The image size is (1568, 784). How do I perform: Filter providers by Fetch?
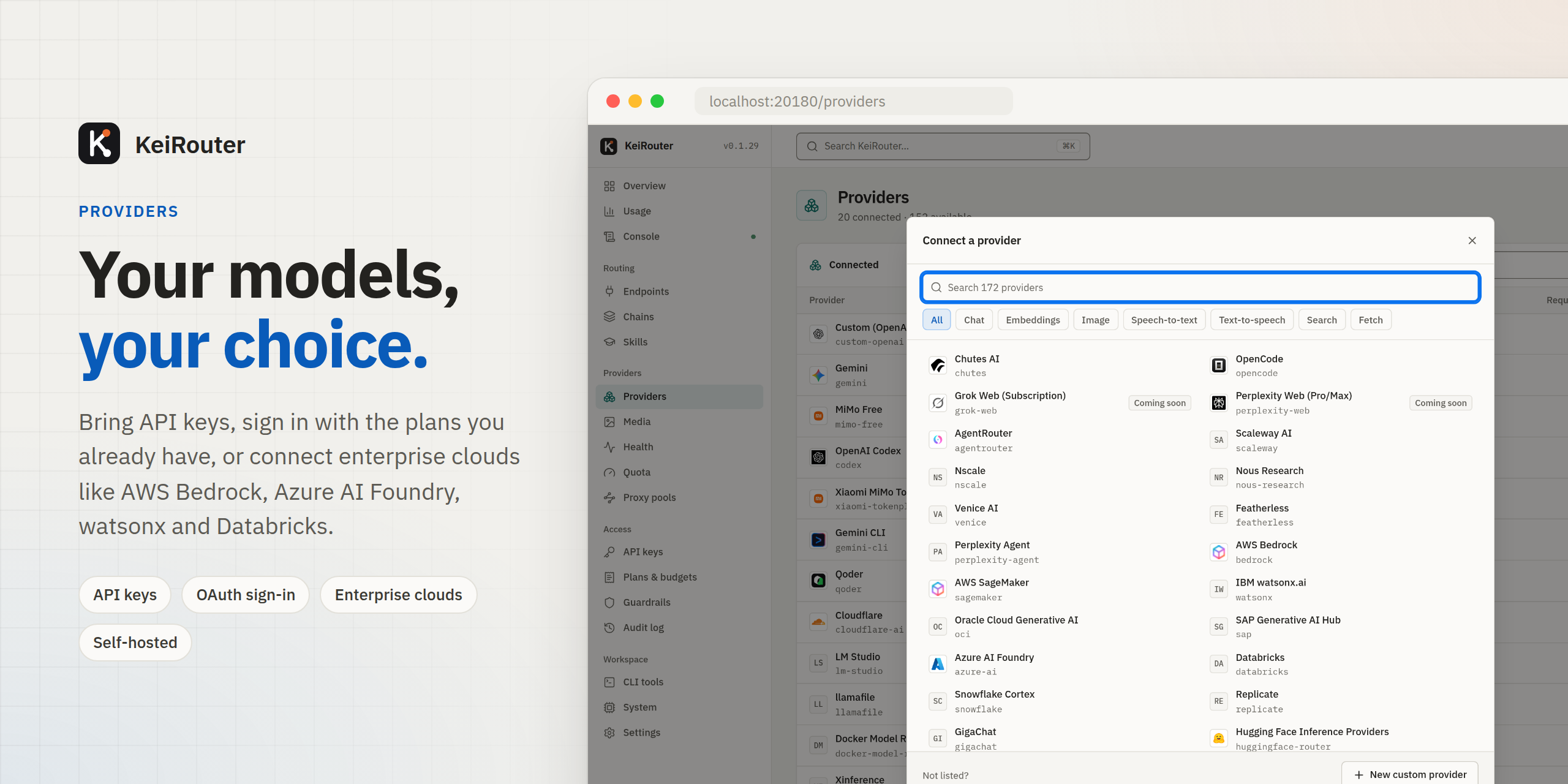1371,320
